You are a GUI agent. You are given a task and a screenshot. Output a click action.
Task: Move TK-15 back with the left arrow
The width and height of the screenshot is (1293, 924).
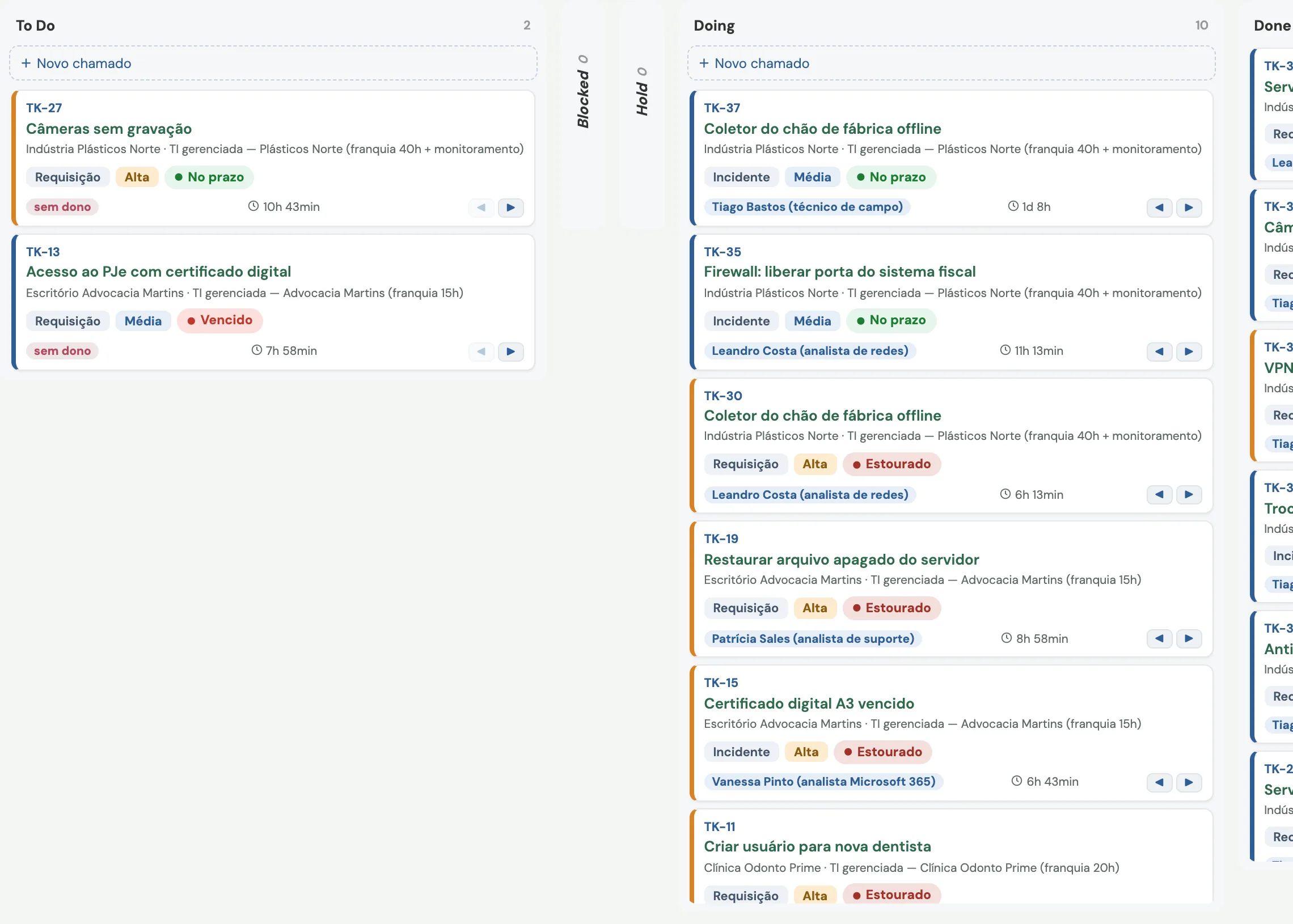coord(1159,782)
